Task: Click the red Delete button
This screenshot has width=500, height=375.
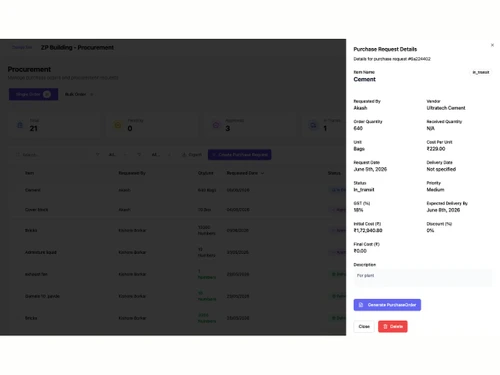Action: (393, 326)
